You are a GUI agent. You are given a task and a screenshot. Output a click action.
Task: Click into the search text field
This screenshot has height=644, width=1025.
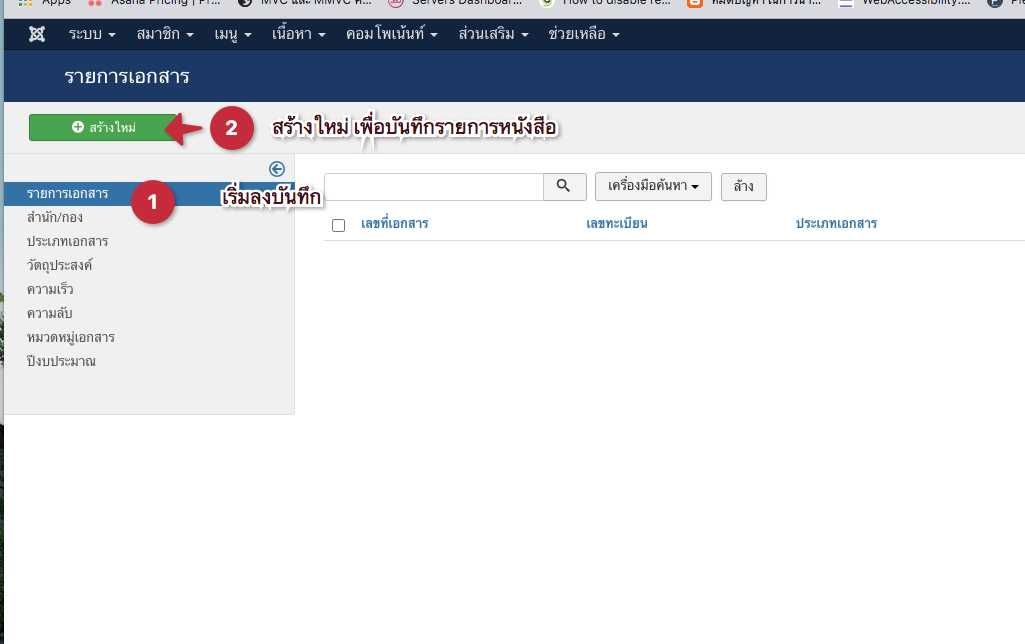433,187
